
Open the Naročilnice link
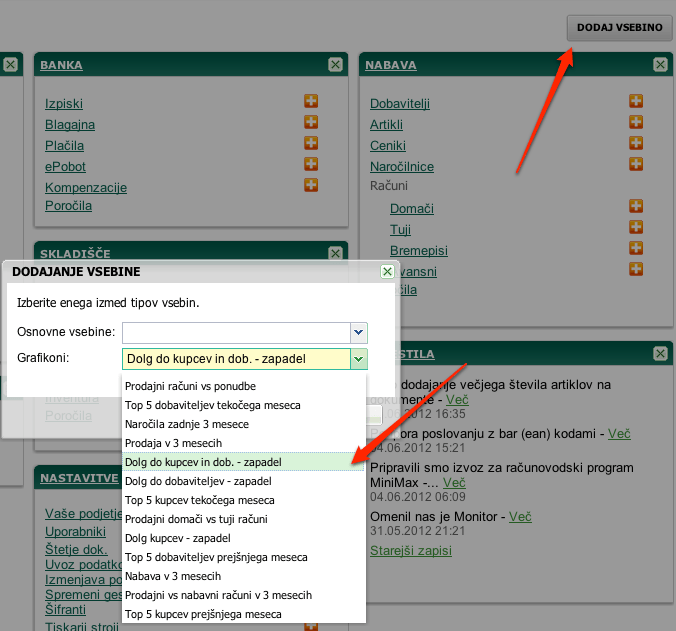click(402, 167)
